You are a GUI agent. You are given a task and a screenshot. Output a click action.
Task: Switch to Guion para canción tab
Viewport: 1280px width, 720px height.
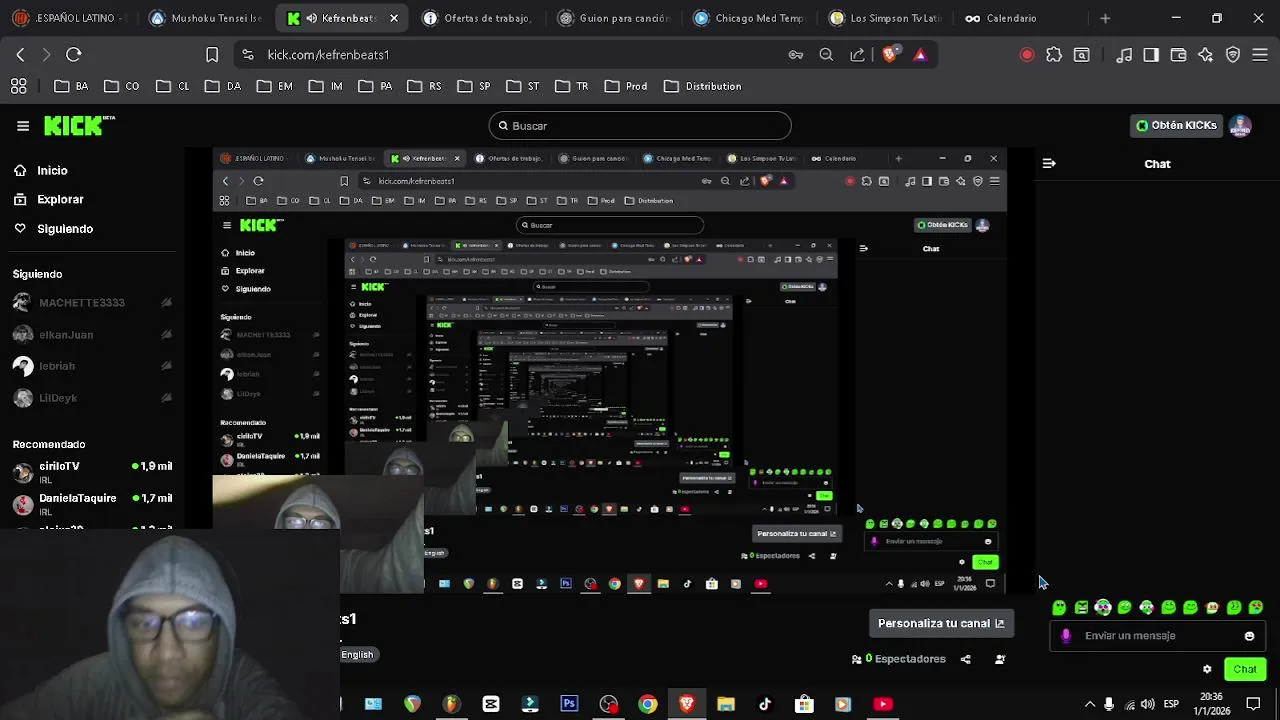click(x=613, y=18)
